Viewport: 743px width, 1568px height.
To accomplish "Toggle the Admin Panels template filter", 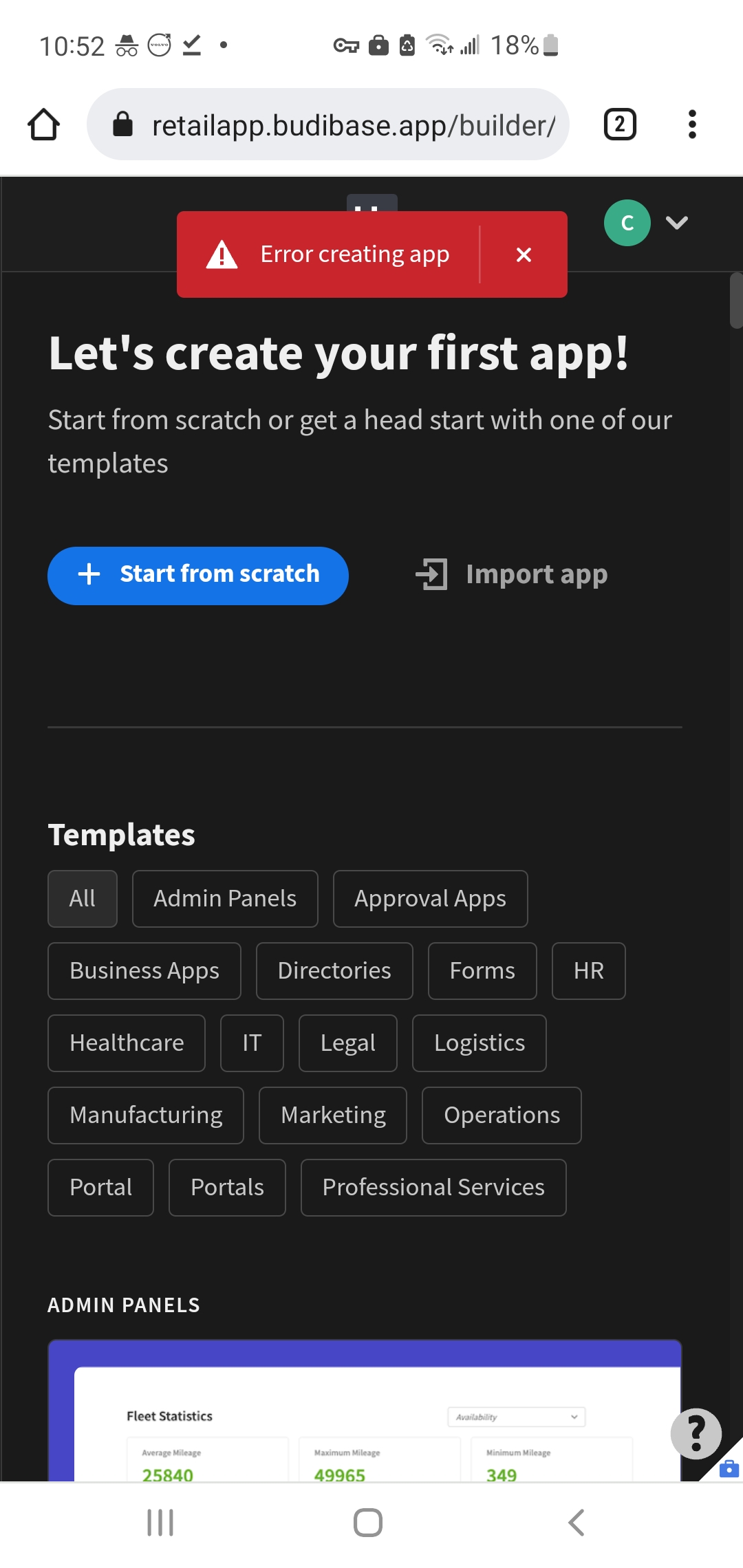I will coord(225,898).
